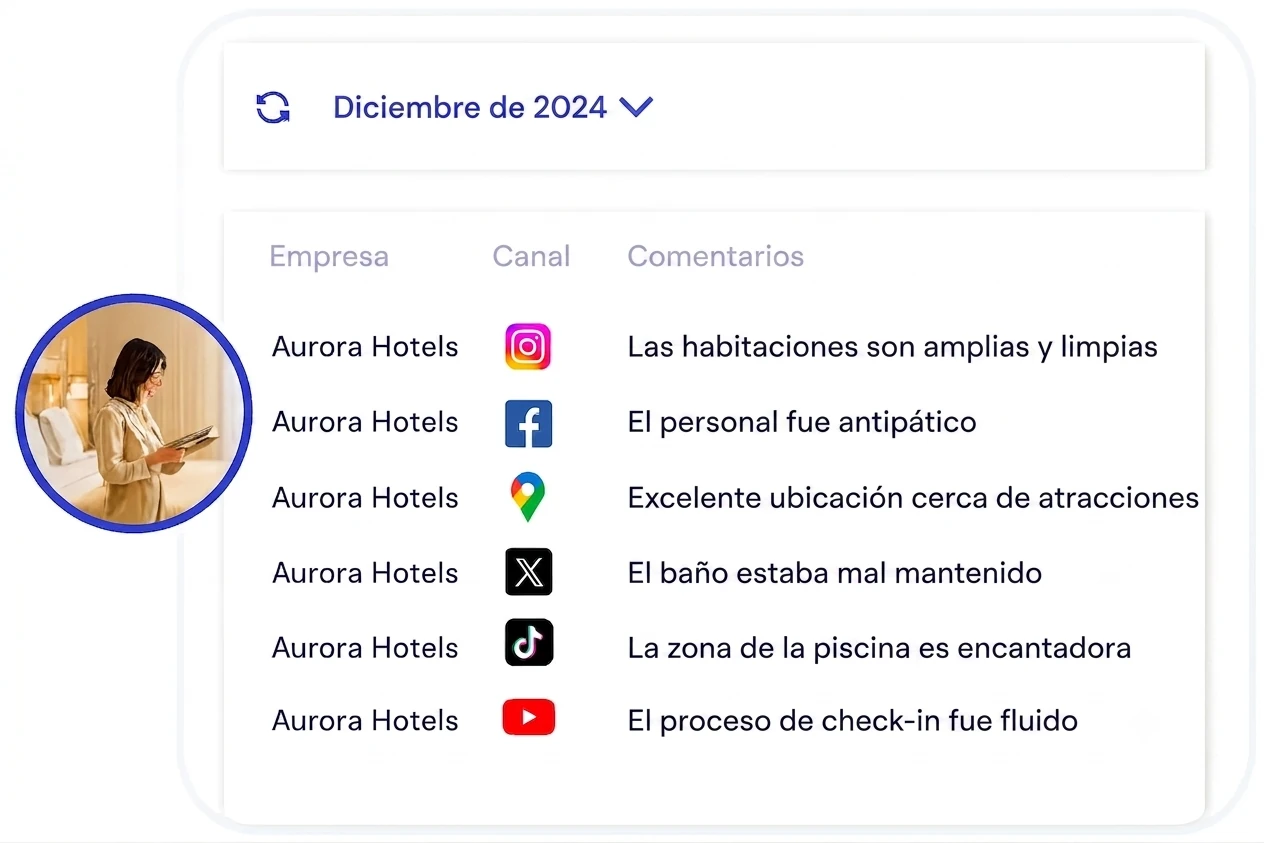
Task: Click Aurora Hotels in the TikTok row
Action: [365, 648]
